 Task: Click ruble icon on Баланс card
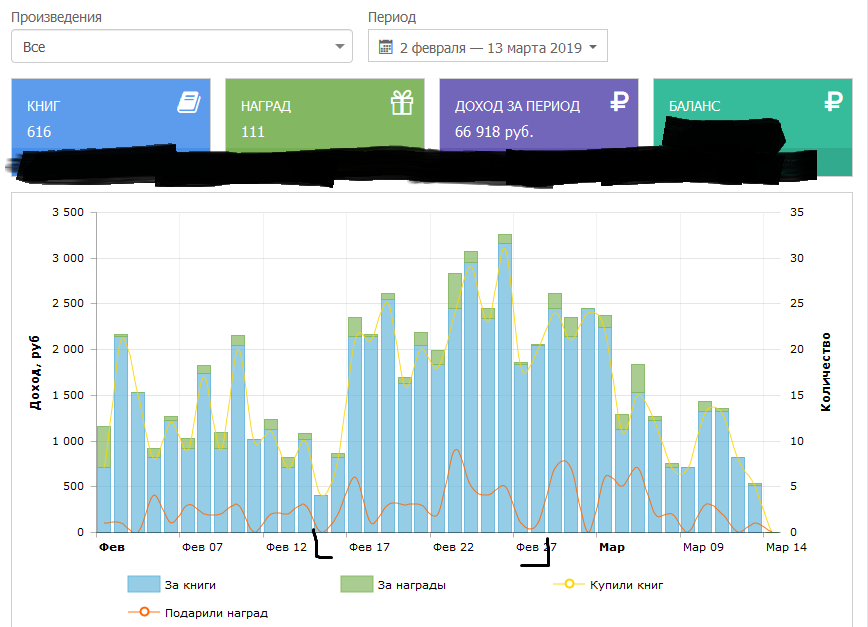click(x=832, y=102)
